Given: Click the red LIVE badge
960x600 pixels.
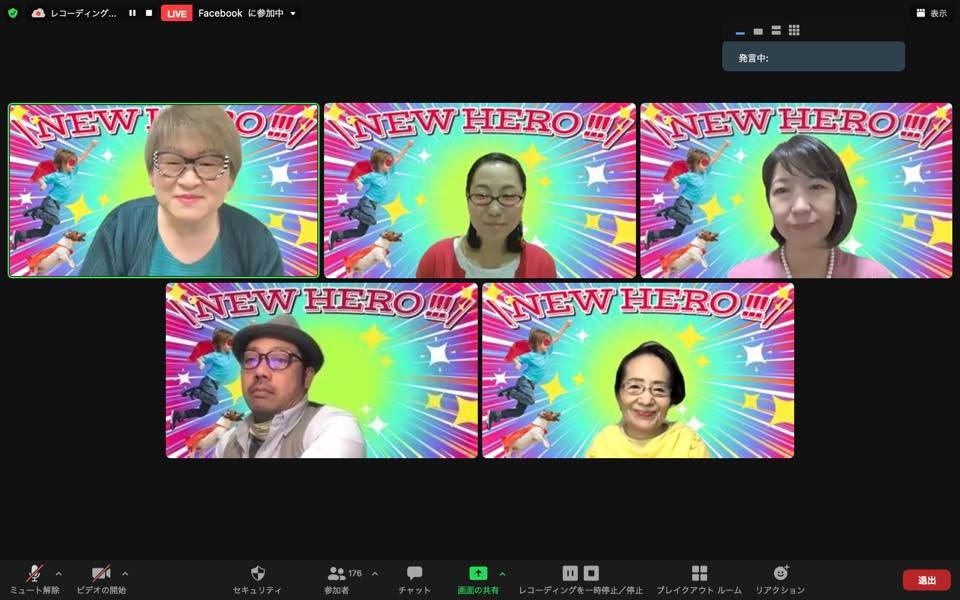Looking at the screenshot, I should [176, 13].
